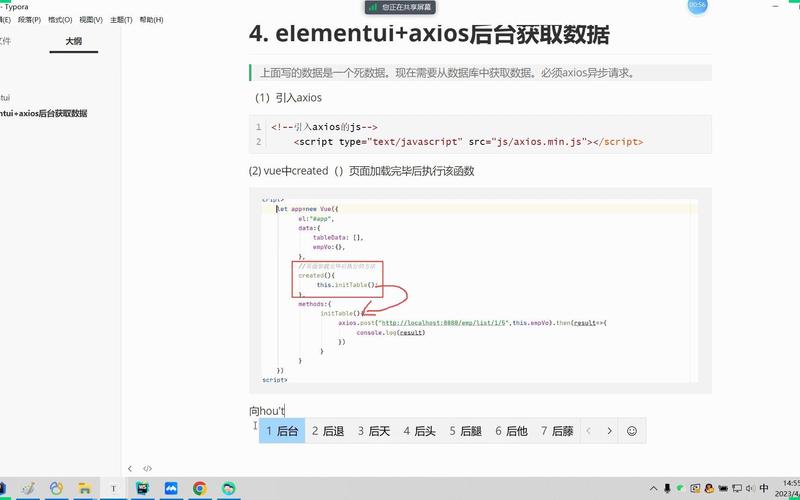This screenshot has width=800, height=500.
Task: Choose IME candidate 4 后头
Action: tap(420, 431)
